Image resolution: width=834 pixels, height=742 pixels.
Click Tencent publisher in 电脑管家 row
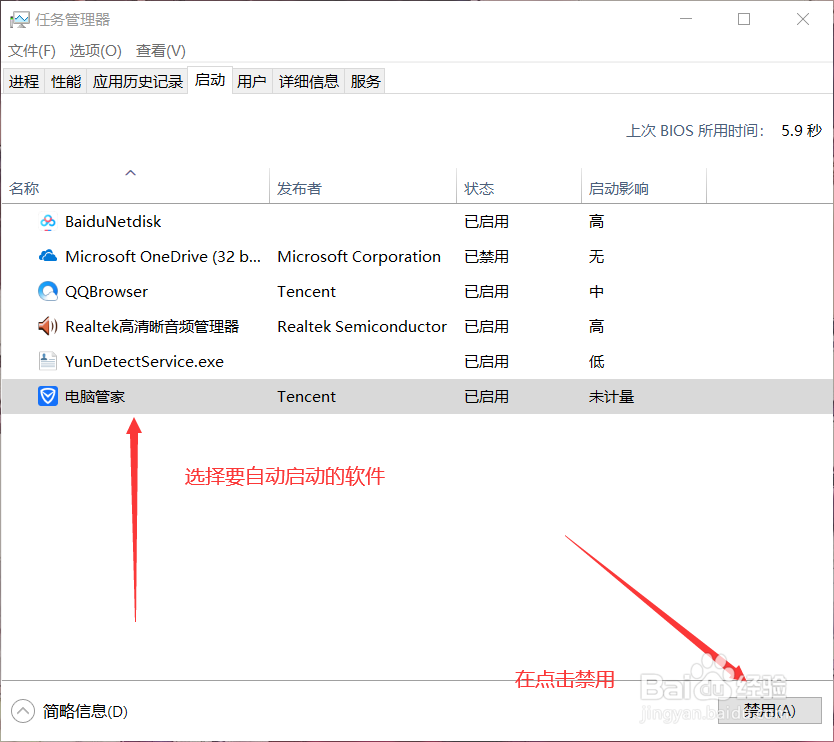(x=306, y=397)
